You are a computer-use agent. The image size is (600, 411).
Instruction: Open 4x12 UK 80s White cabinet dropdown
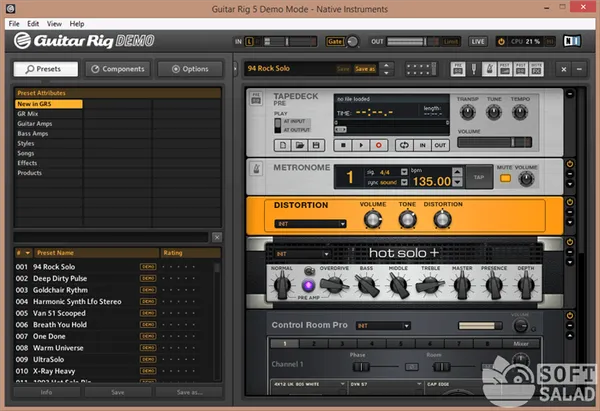coord(308,384)
